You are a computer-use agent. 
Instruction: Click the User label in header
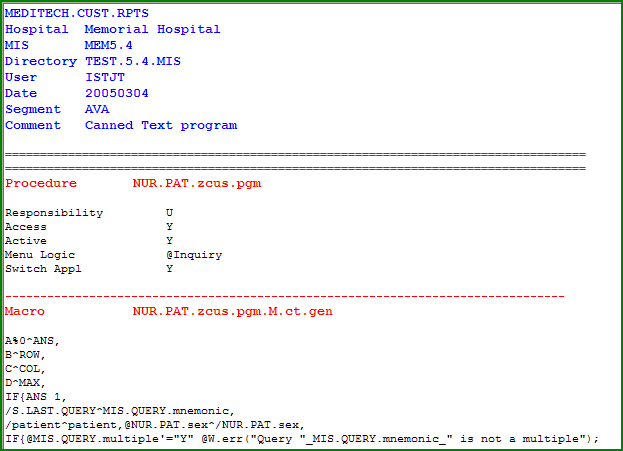pos(21,77)
